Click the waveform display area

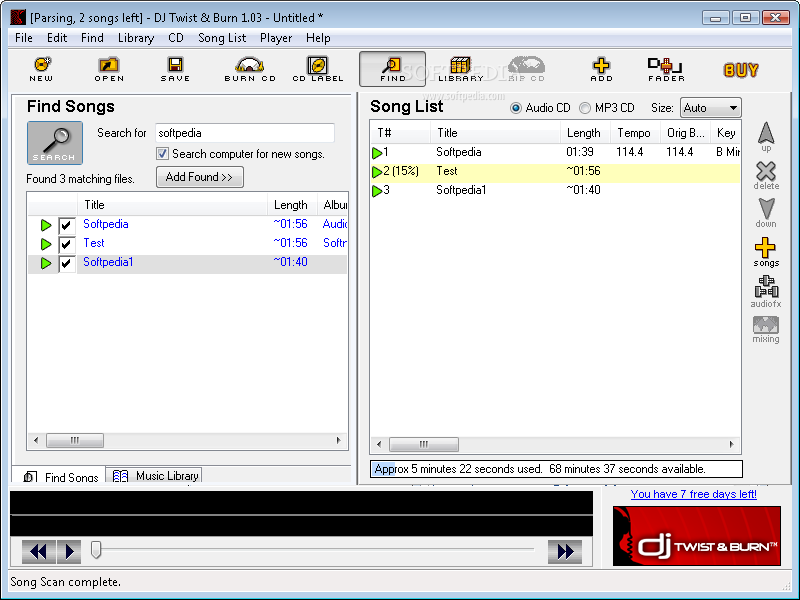tap(301, 513)
